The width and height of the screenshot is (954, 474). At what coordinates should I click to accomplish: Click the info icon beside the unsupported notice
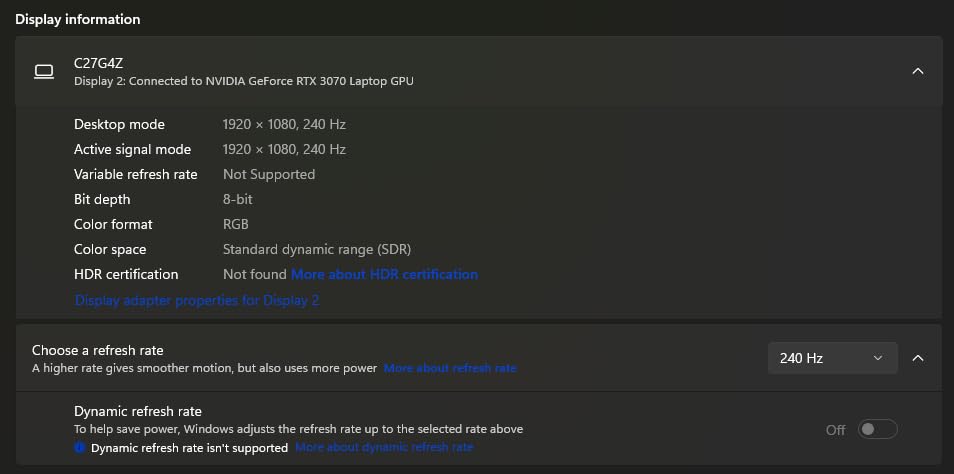point(80,448)
